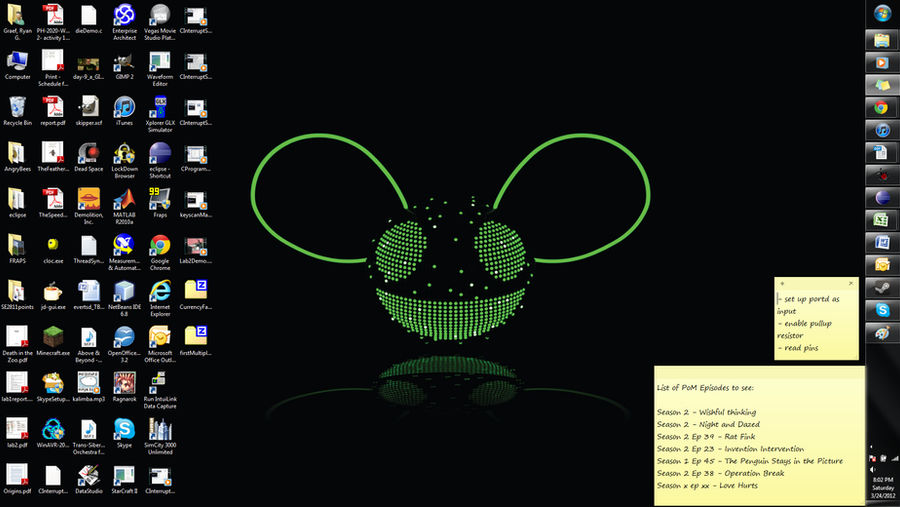Viewport: 900px width, 507px height.
Task: Select the DataStudio desktop icon
Action: point(88,479)
